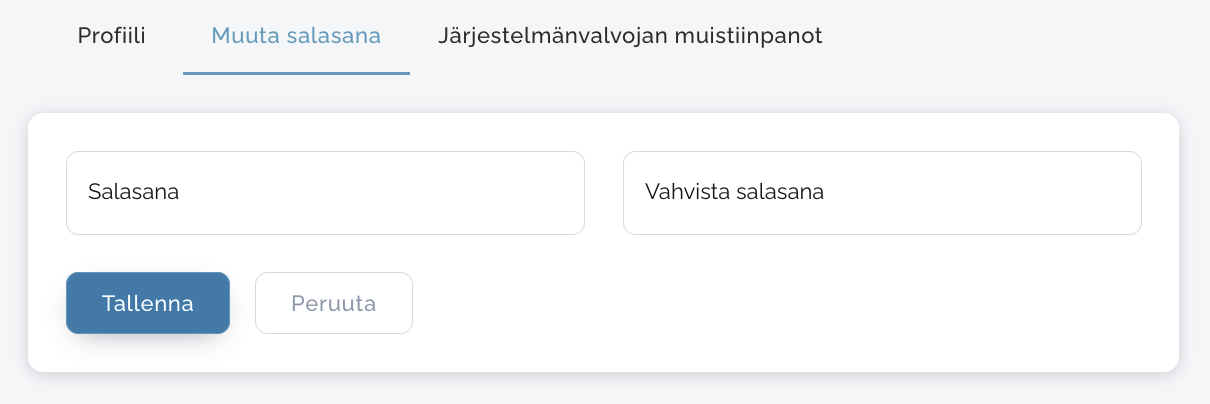The width and height of the screenshot is (1210, 404).
Task: Click the Peruuta button
Action: click(x=334, y=303)
